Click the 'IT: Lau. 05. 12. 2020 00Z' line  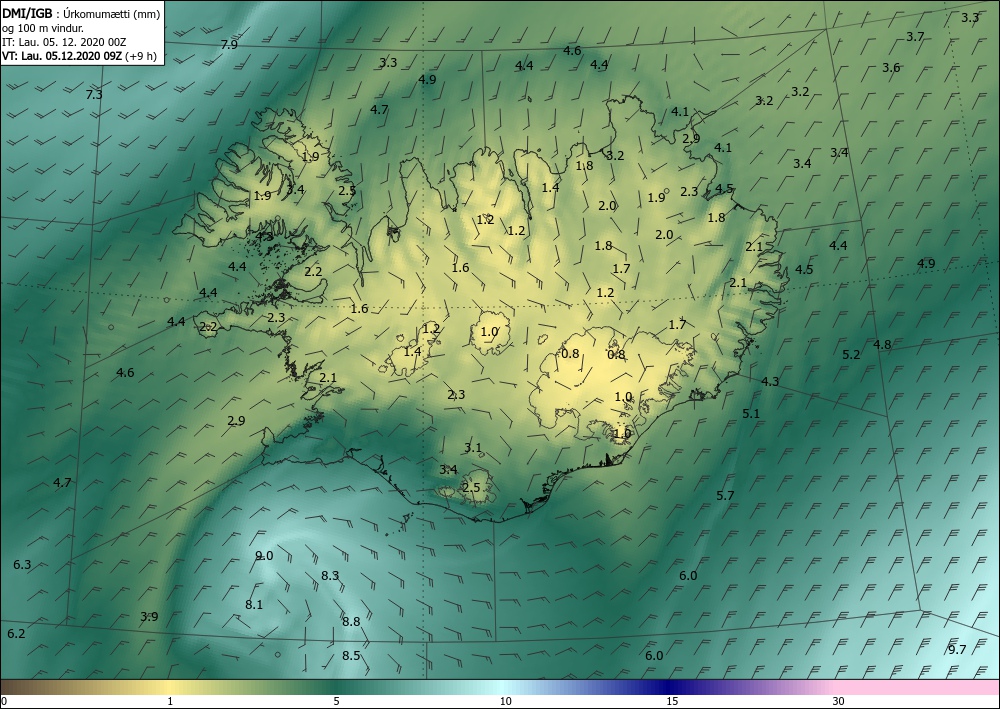click(64, 42)
